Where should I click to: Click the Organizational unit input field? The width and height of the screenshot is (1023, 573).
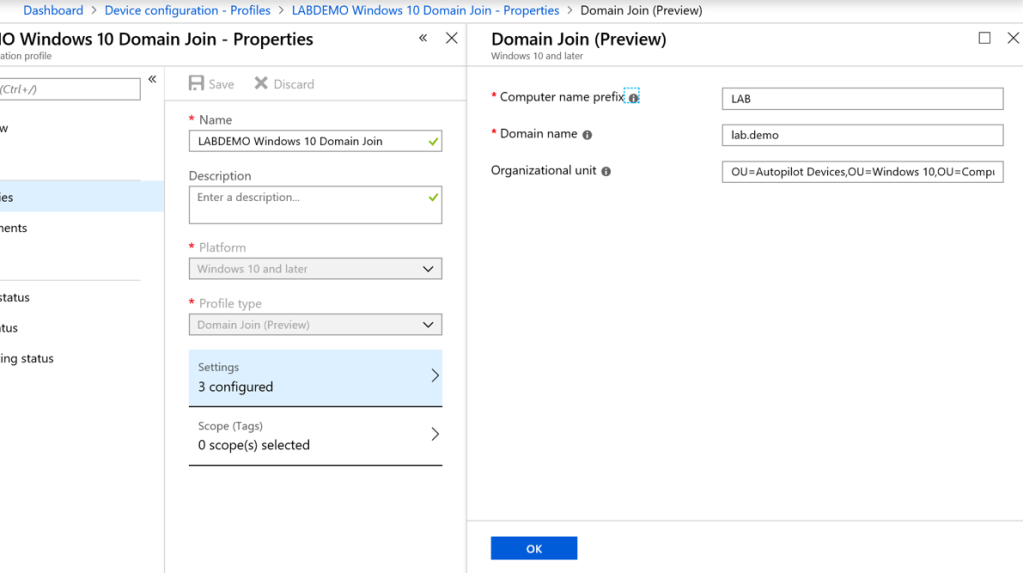pyautogui.click(x=862, y=172)
